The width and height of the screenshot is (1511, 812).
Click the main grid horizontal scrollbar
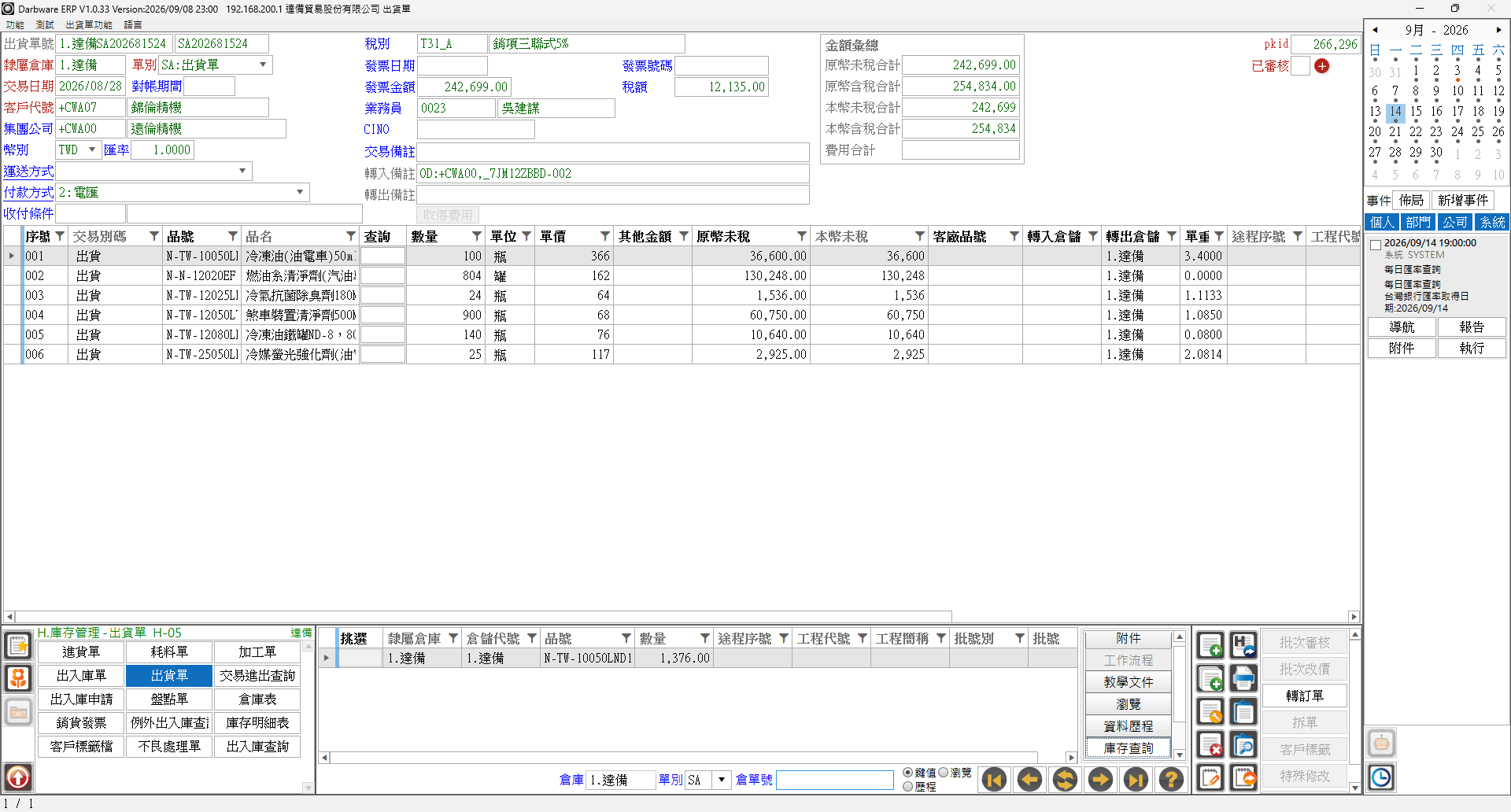coord(484,617)
